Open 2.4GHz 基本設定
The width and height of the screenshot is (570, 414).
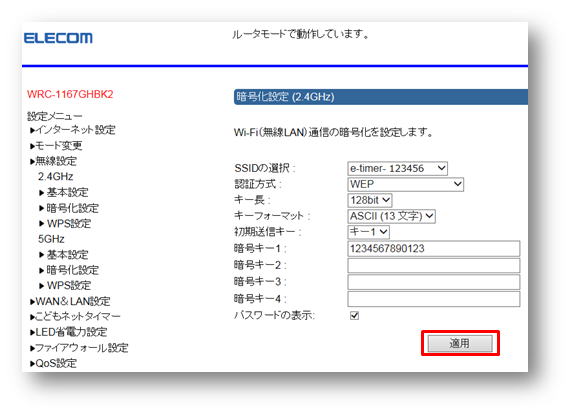pyautogui.click(x=64, y=192)
